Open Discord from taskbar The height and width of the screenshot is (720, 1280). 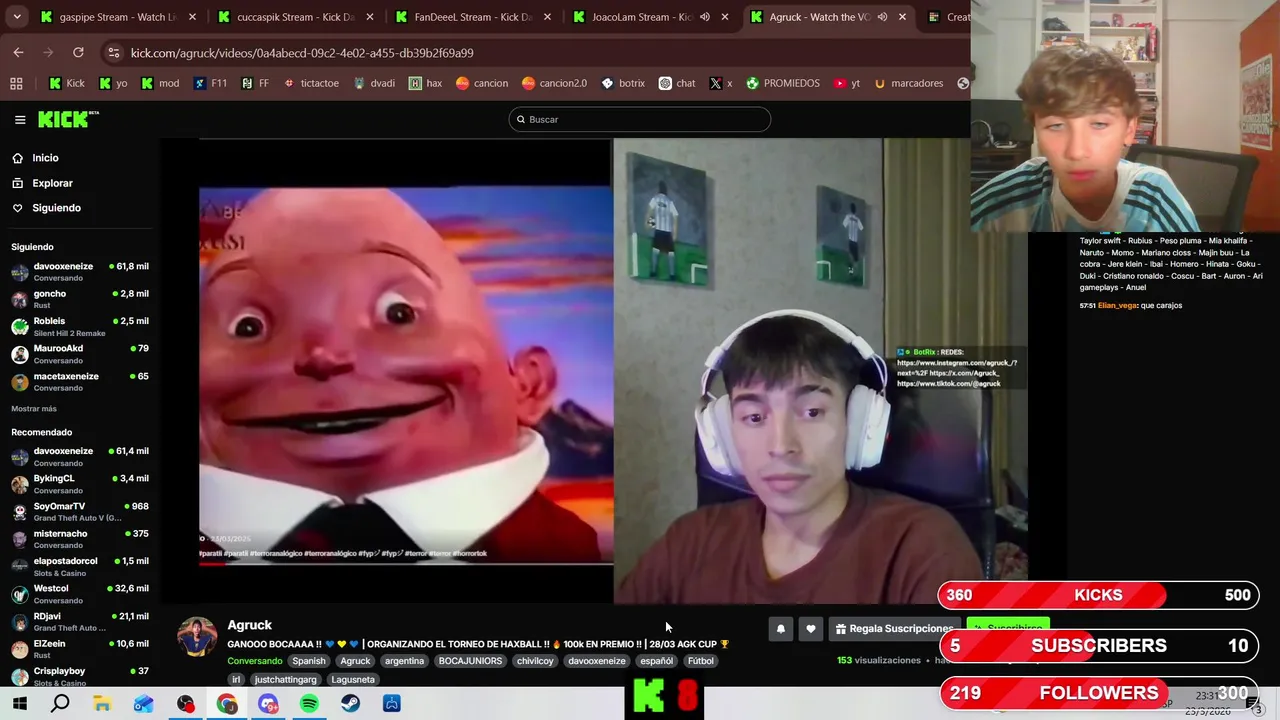pos(268,704)
